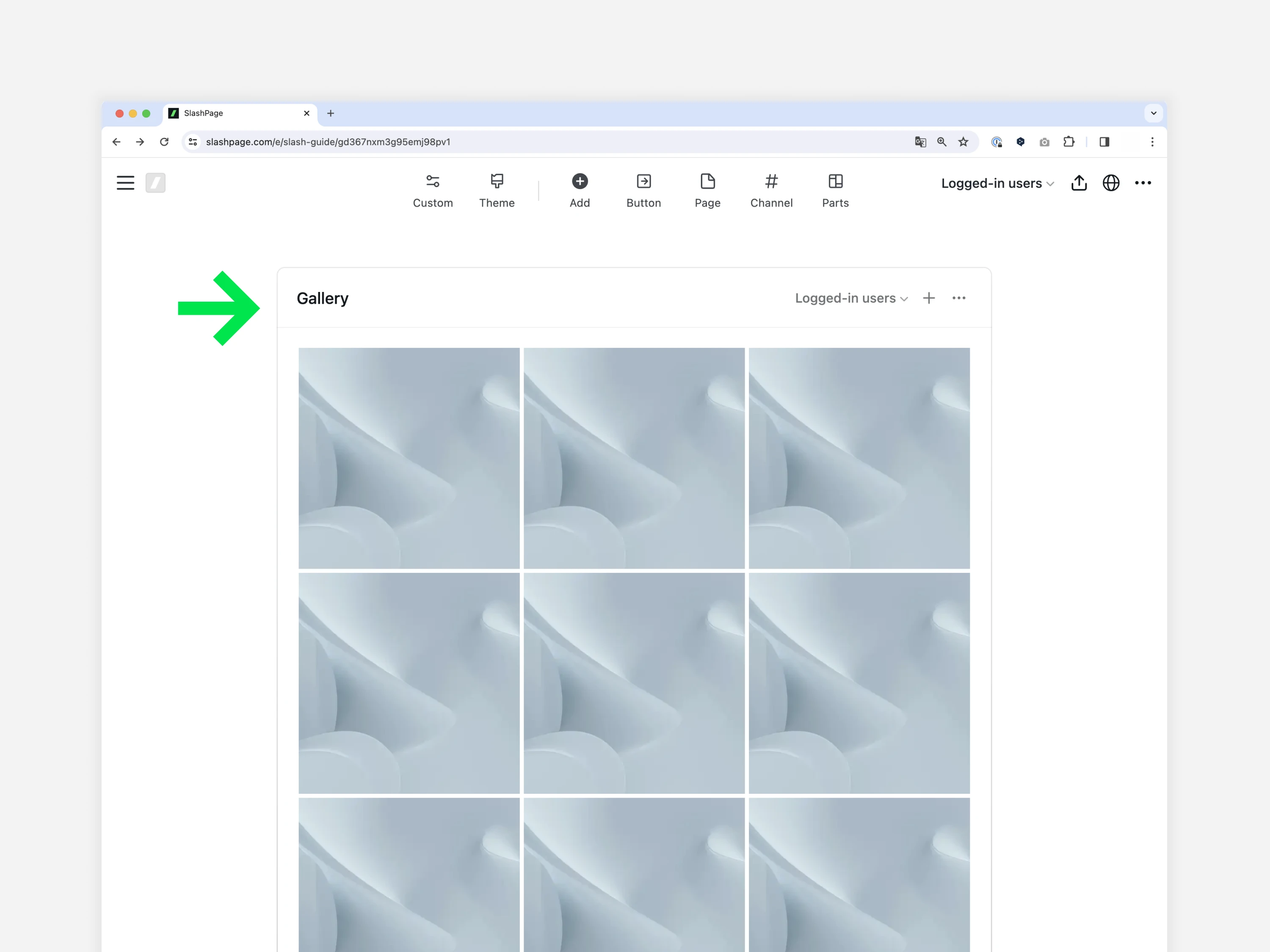The image size is (1270, 952).
Task: Go forward in browser history
Action: click(140, 142)
